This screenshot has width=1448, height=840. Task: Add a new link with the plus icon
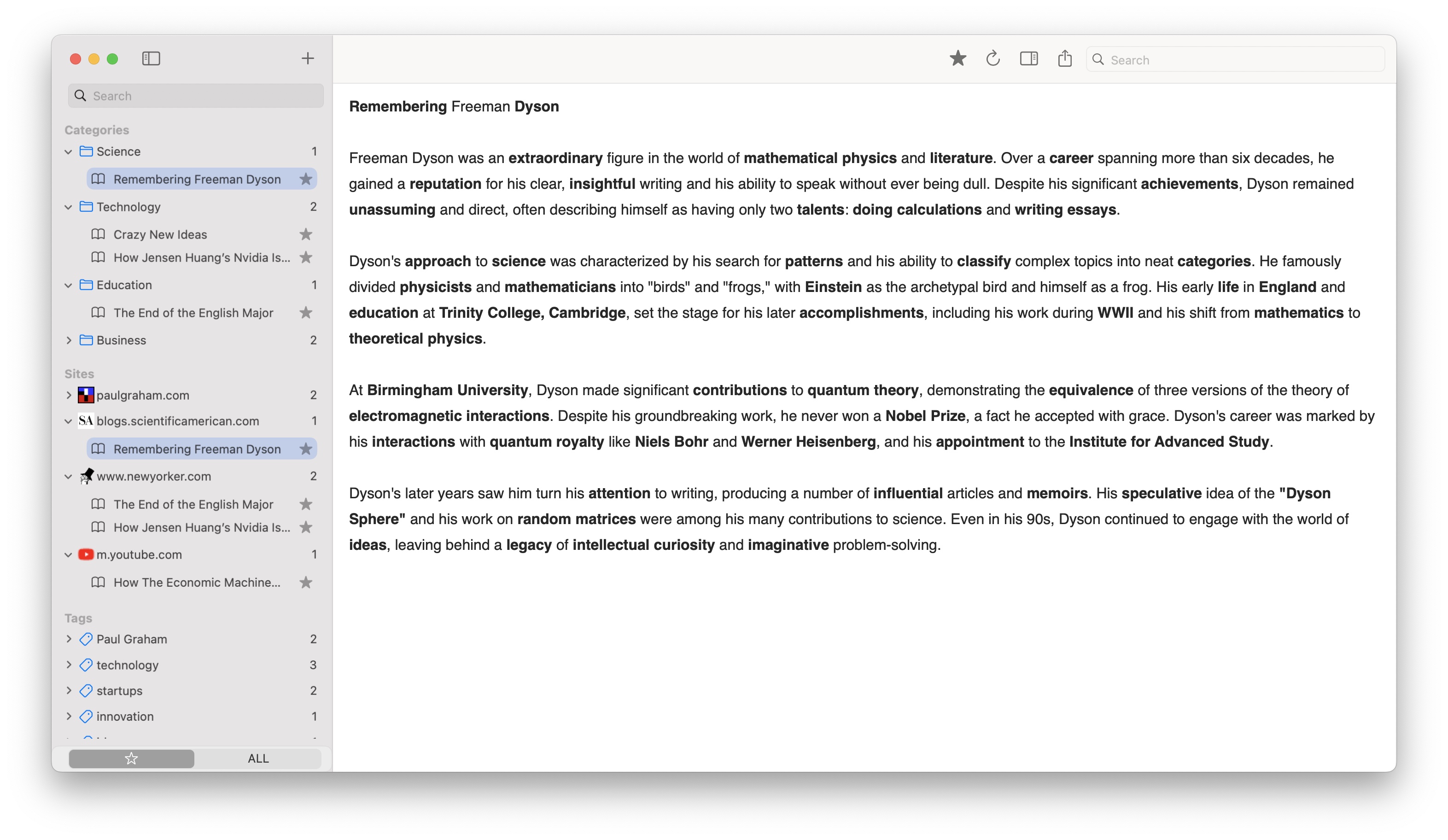(307, 58)
